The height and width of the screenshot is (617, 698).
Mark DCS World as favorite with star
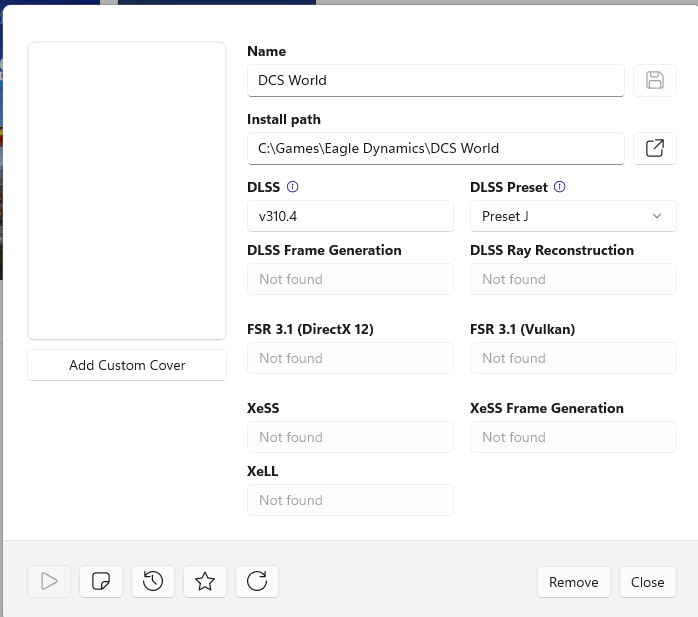[x=205, y=581]
